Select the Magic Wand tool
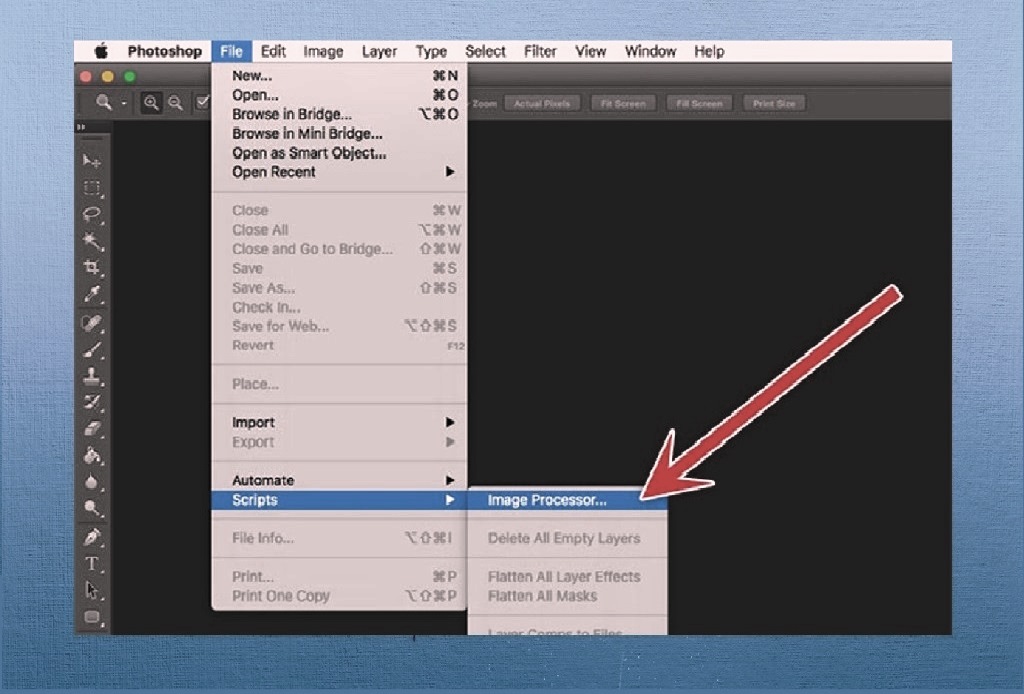This screenshot has width=1024, height=694. pos(92,241)
